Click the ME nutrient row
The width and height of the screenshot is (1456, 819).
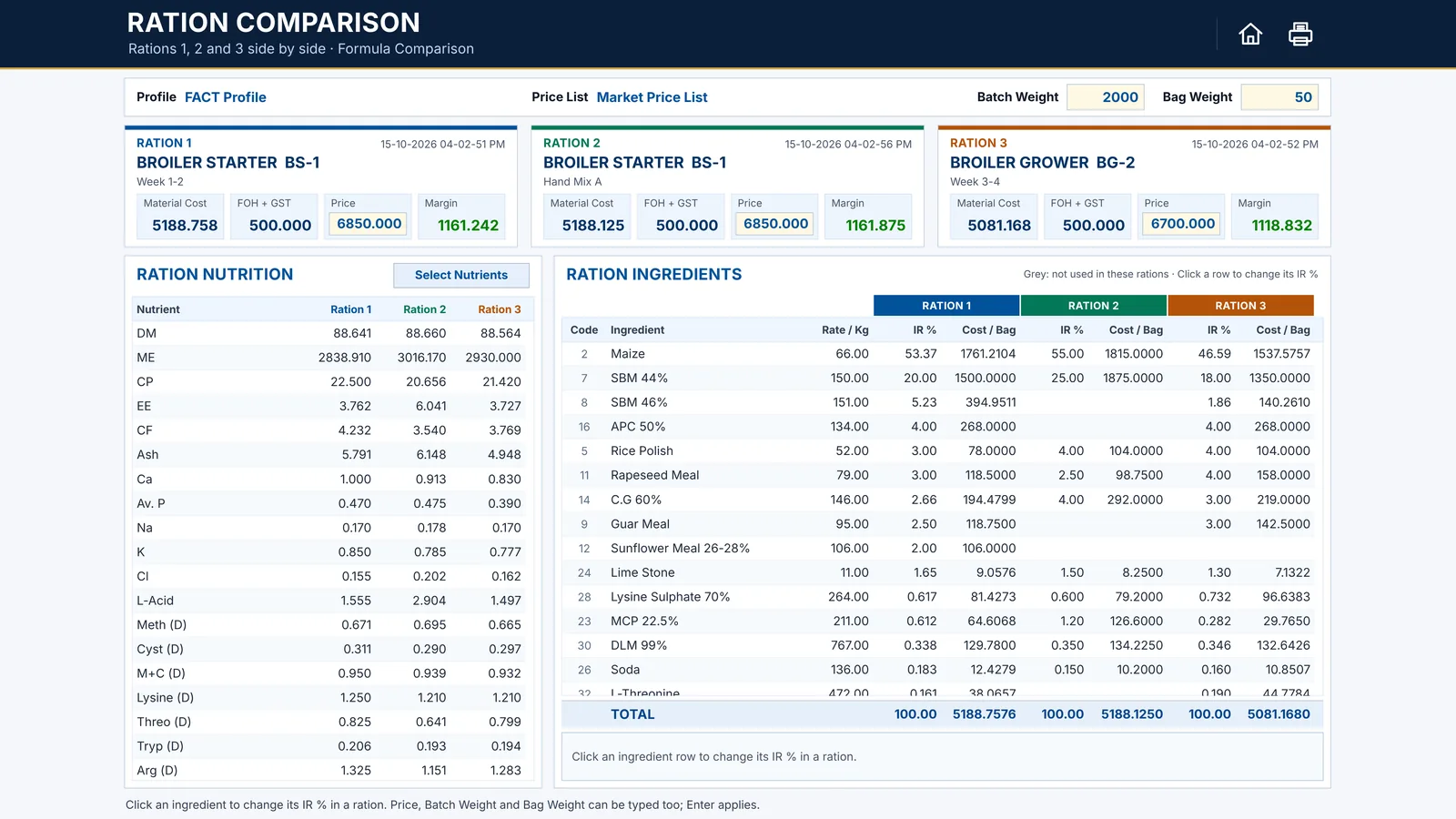click(329, 358)
